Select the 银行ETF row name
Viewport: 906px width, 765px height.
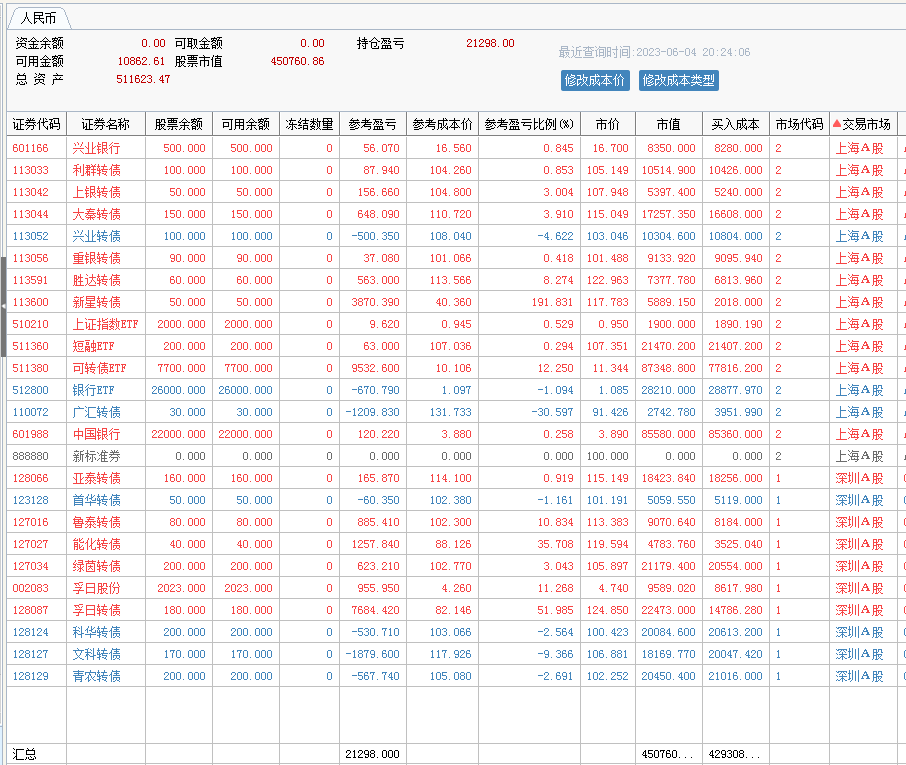(x=93, y=390)
